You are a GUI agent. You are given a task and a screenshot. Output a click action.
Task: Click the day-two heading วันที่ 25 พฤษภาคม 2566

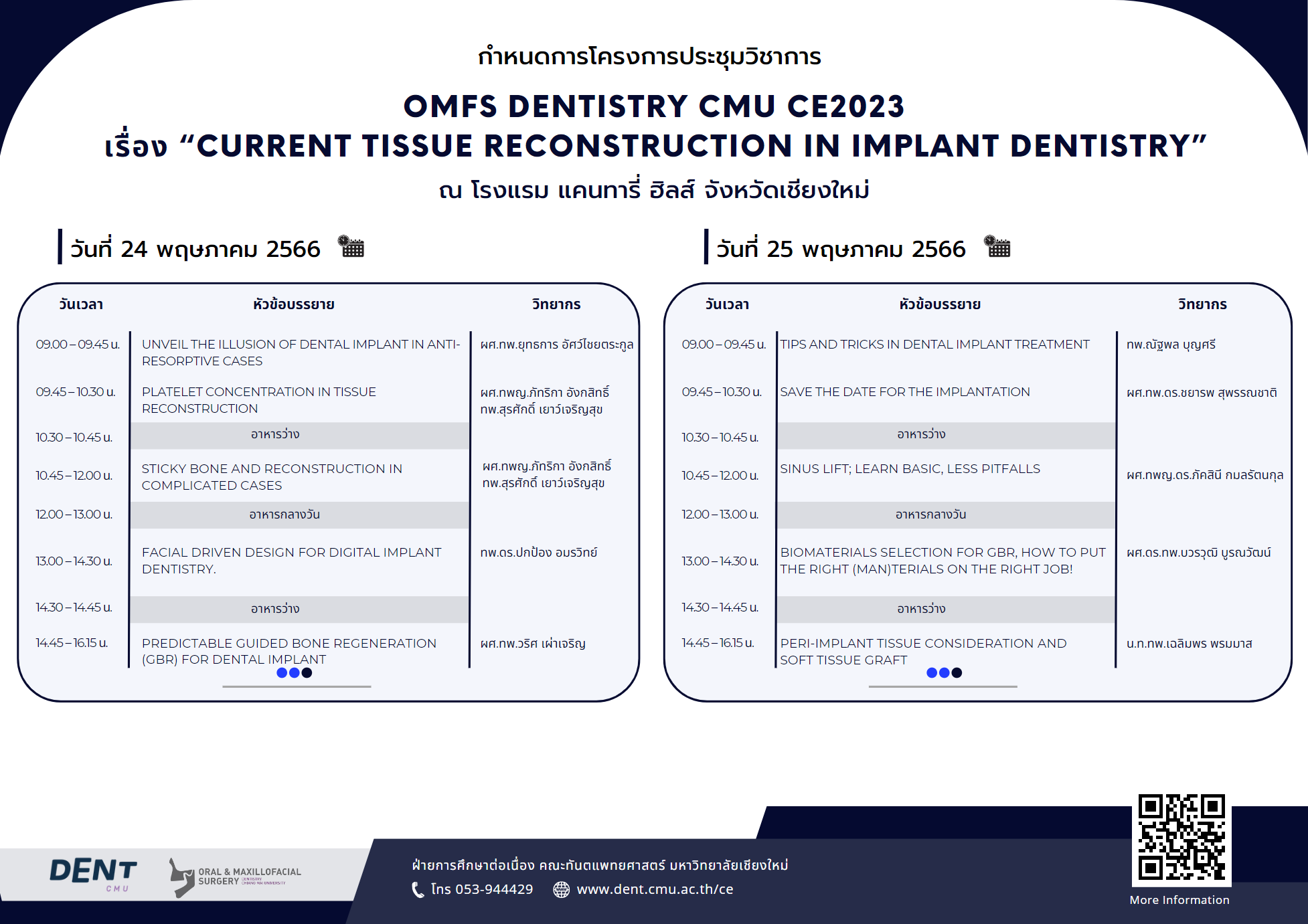841,249
